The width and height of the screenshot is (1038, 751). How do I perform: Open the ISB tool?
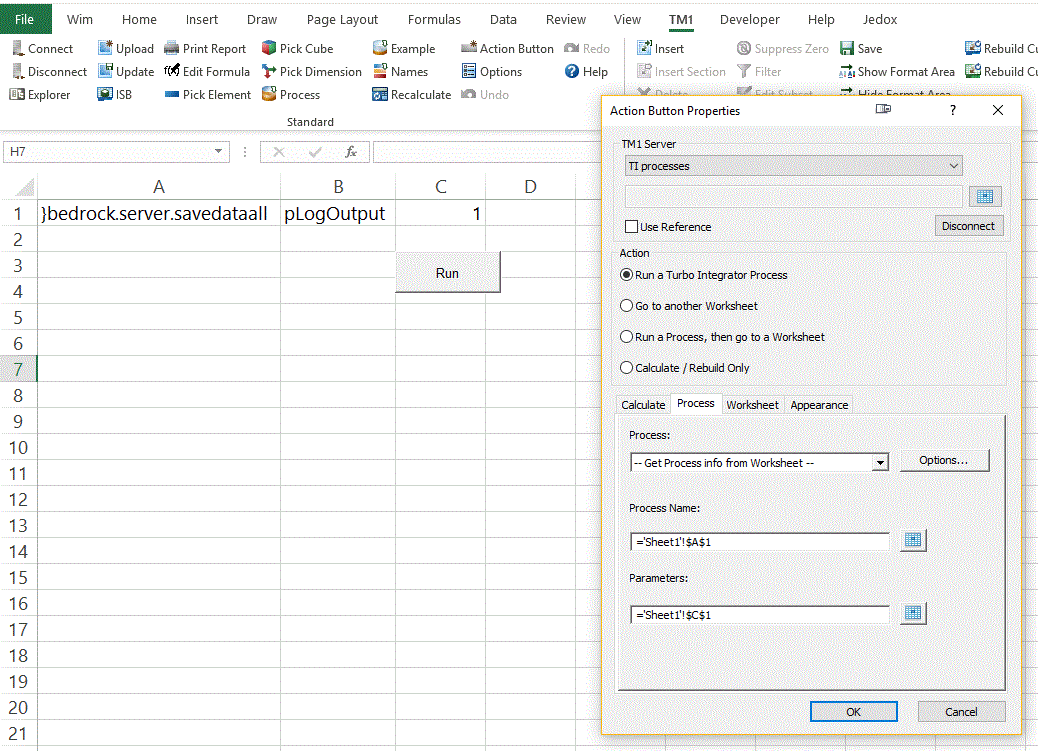pyautogui.click(x=115, y=95)
